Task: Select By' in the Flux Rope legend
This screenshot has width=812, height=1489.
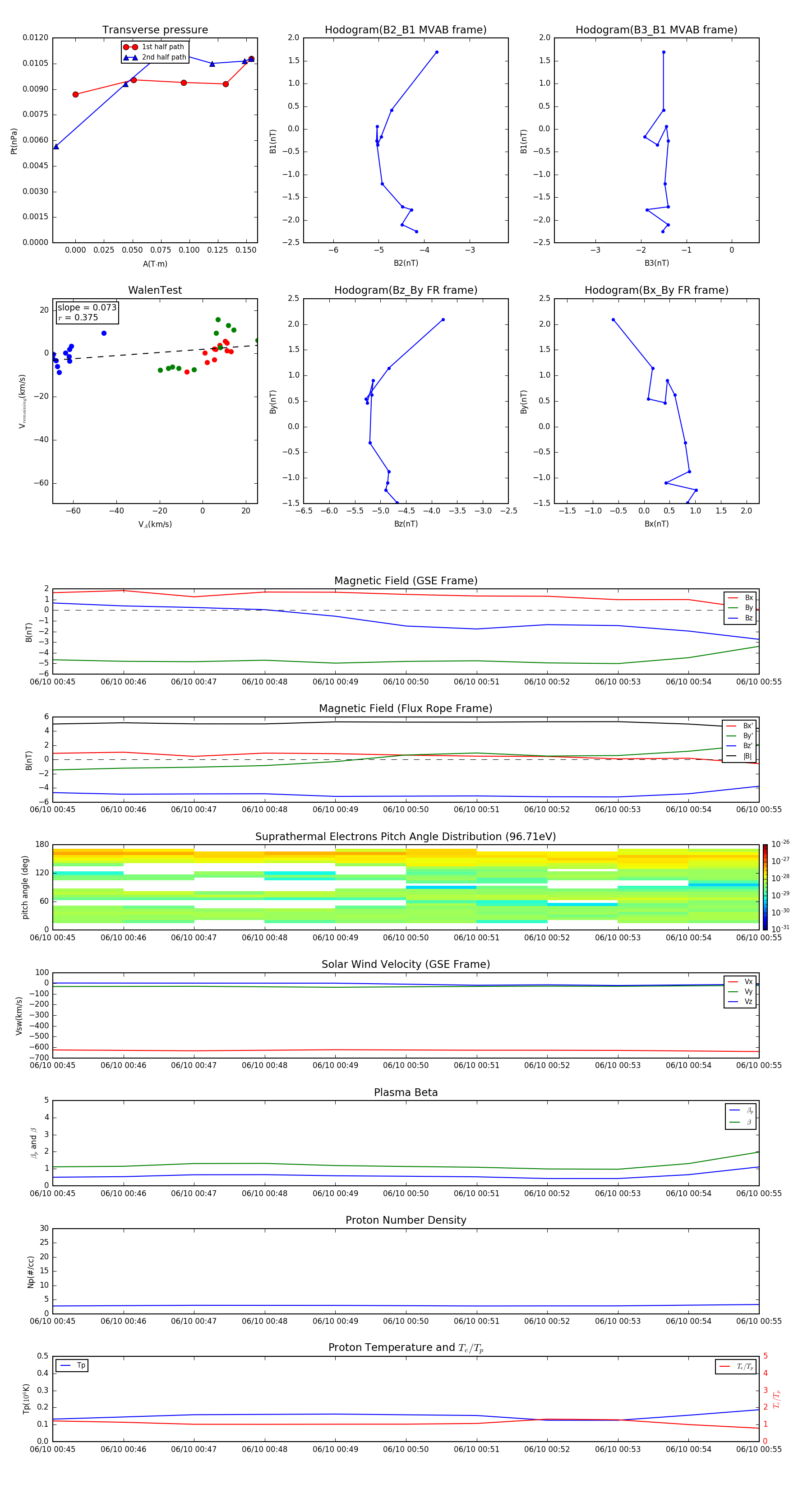Action: [x=740, y=736]
